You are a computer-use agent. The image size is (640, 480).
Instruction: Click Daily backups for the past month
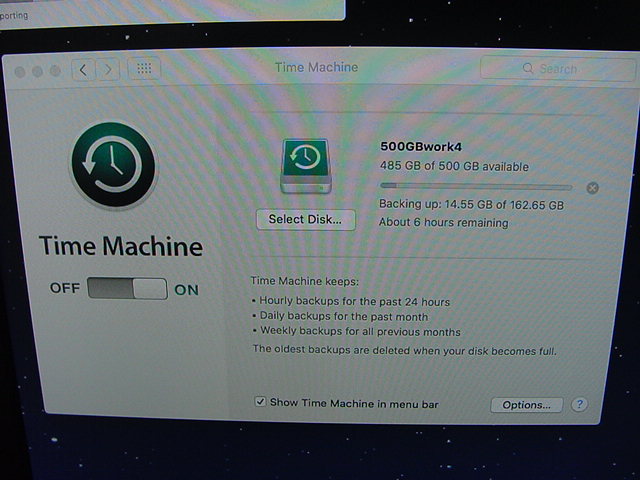pyautogui.click(x=344, y=316)
